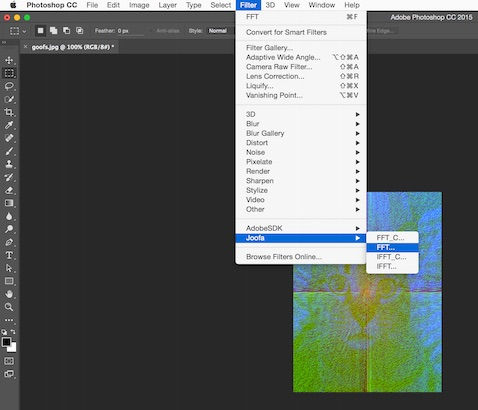478x410 pixels.
Task: Select the Clone Stamp tool
Action: tap(9, 164)
